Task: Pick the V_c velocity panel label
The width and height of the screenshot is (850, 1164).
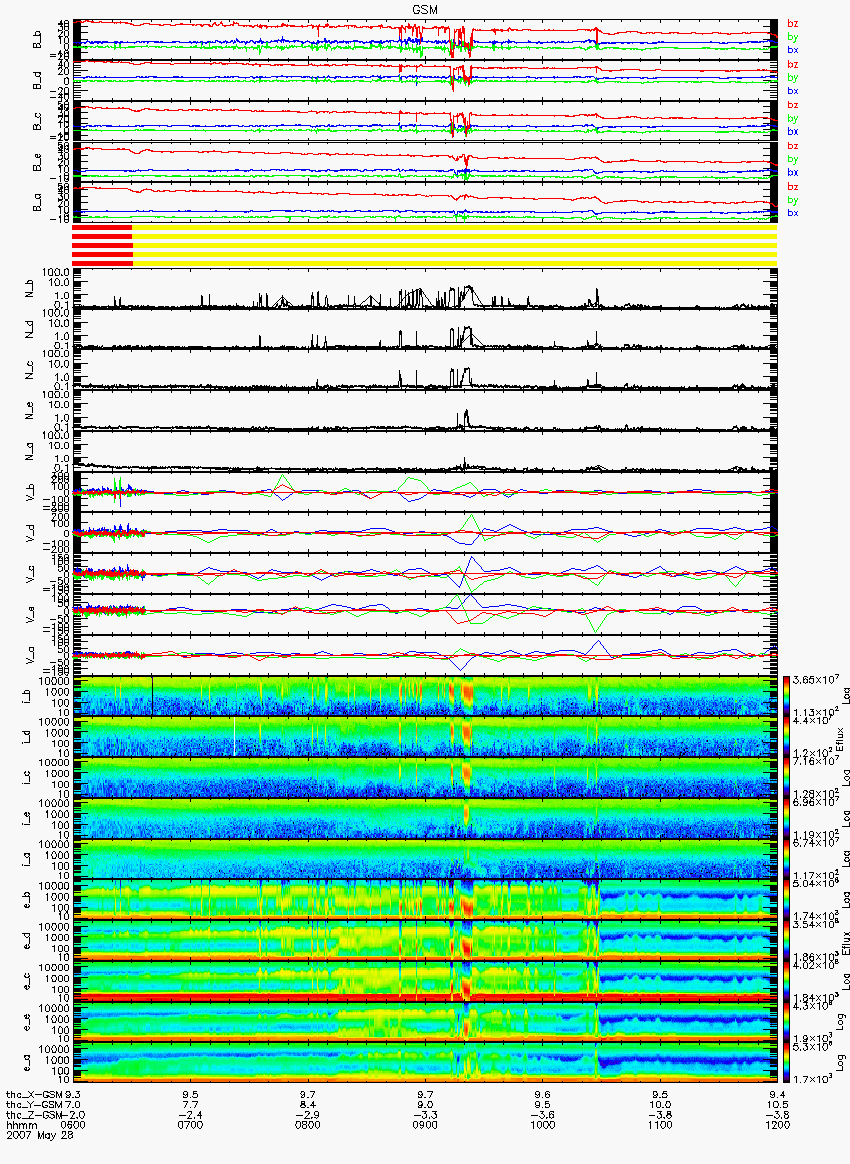Action: (30, 575)
